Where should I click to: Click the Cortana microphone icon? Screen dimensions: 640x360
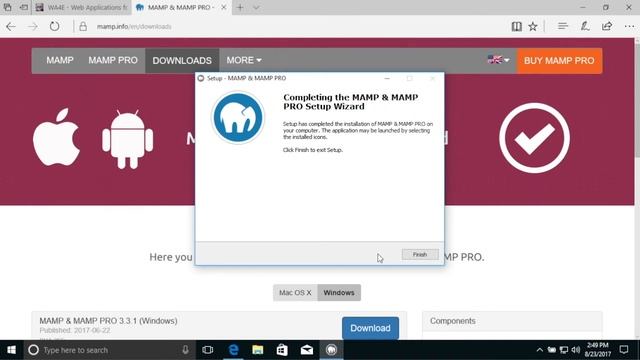coord(185,350)
